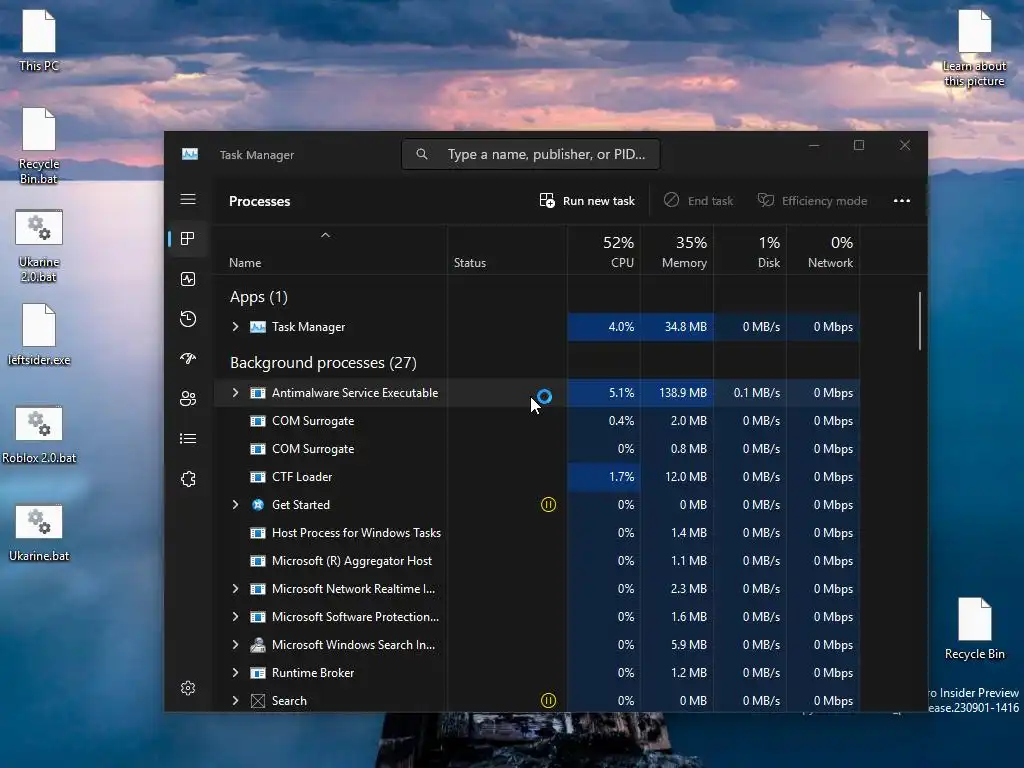
Task: Expand the Runtime Broker row
Action: 235,673
